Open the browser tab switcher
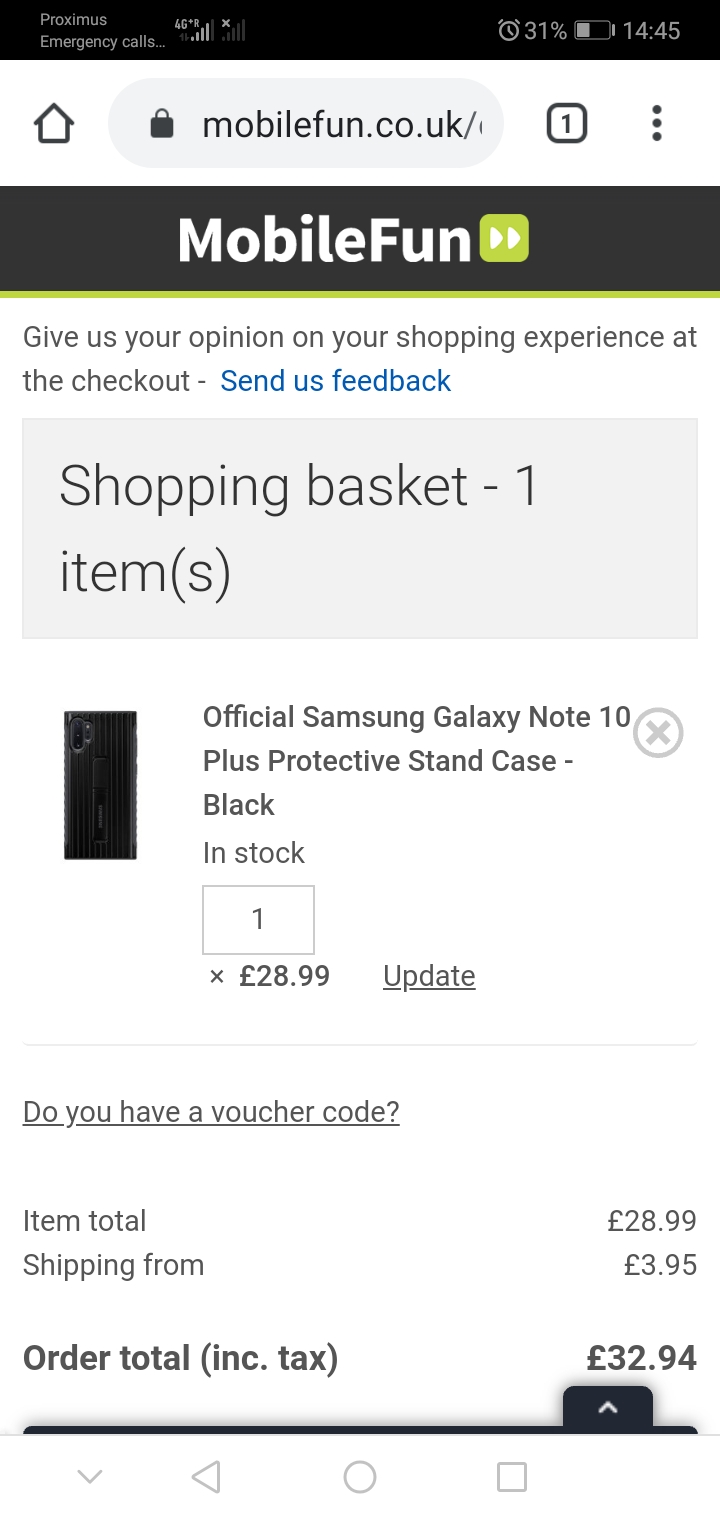Screen dimensions: 720x1520 (x=566, y=124)
